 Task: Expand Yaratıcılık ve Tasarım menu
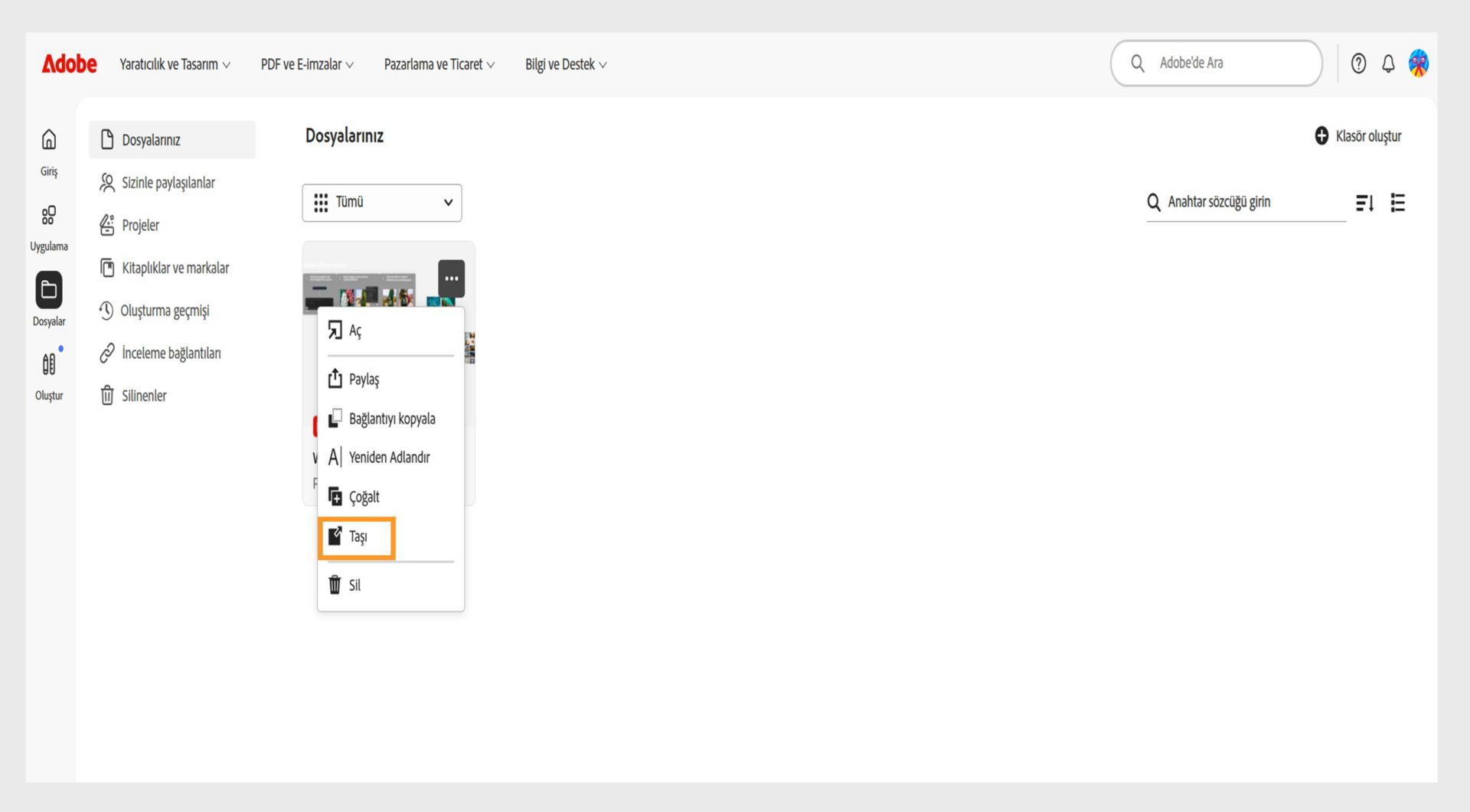pyautogui.click(x=175, y=64)
